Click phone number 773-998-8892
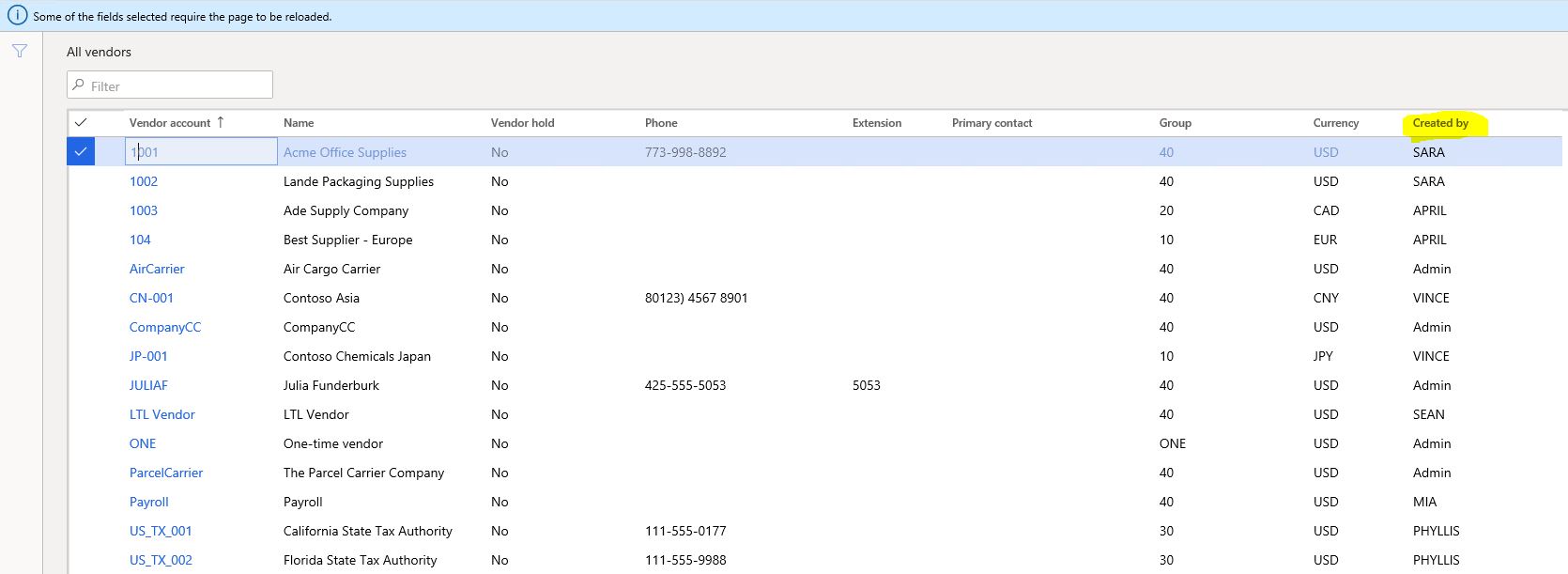Viewport: 1568px width, 574px height. coord(685,152)
